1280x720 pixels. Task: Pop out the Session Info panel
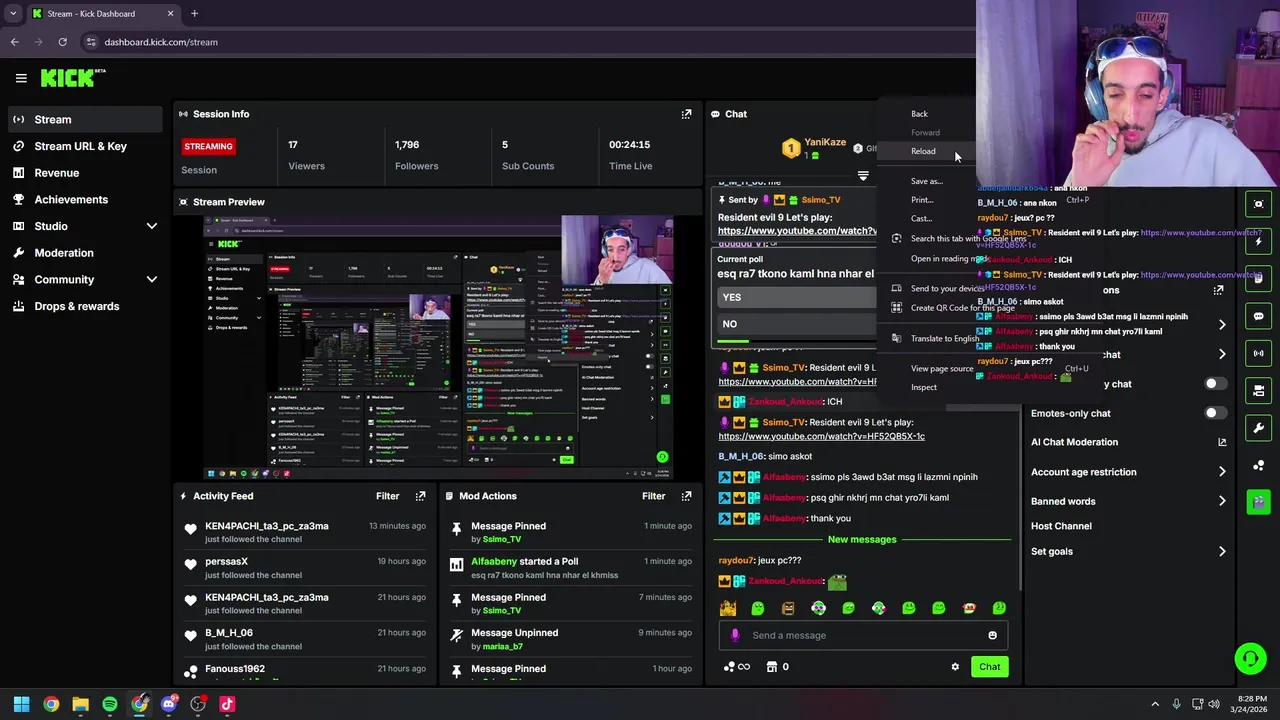tap(686, 114)
